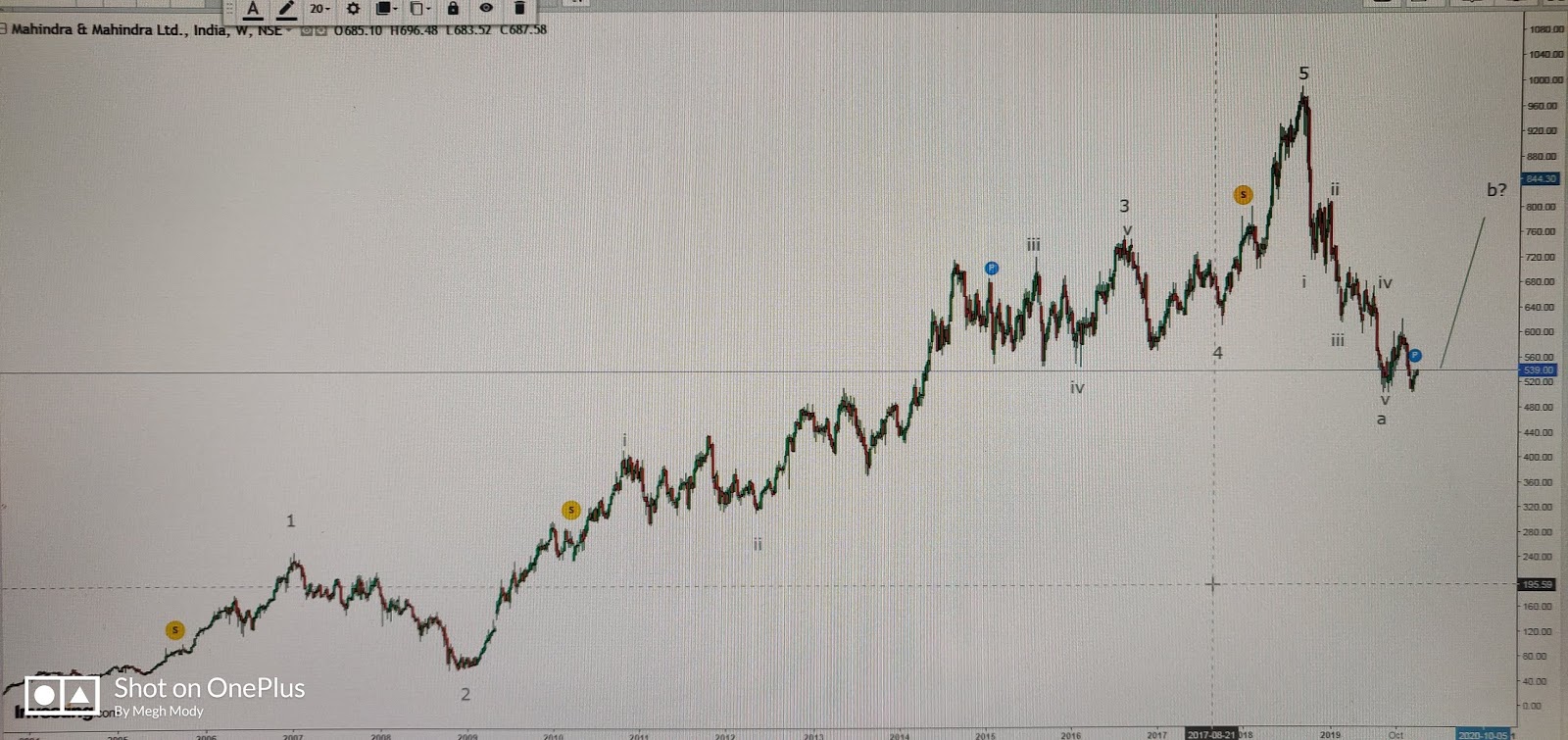Click the 2020-10-05 date label on time axis
Image resolution: width=1568 pixels, height=740 pixels.
point(1482,735)
